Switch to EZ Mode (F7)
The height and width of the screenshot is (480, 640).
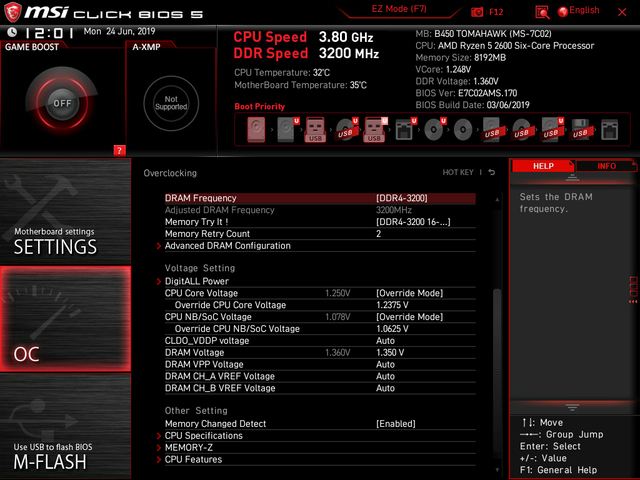tap(399, 9)
